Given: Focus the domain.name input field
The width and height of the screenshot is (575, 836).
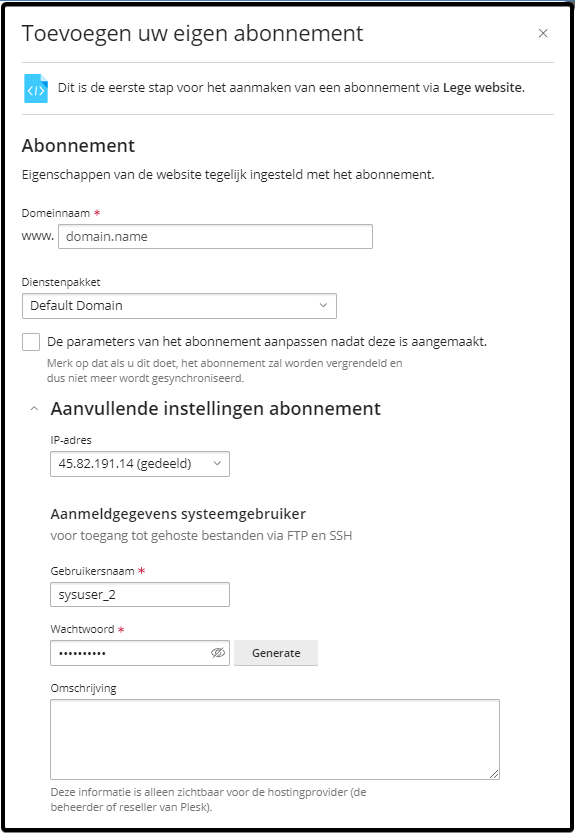Looking at the screenshot, I should (x=215, y=237).
